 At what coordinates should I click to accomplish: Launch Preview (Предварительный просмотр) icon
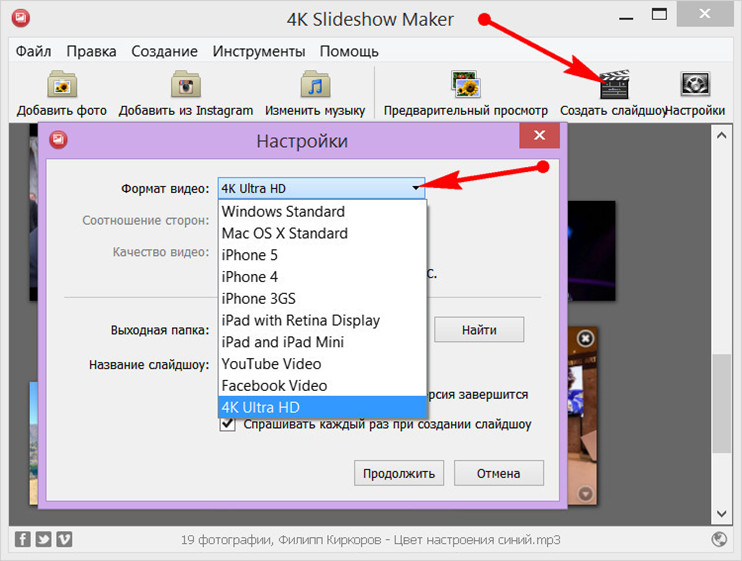pyautogui.click(x=466, y=84)
